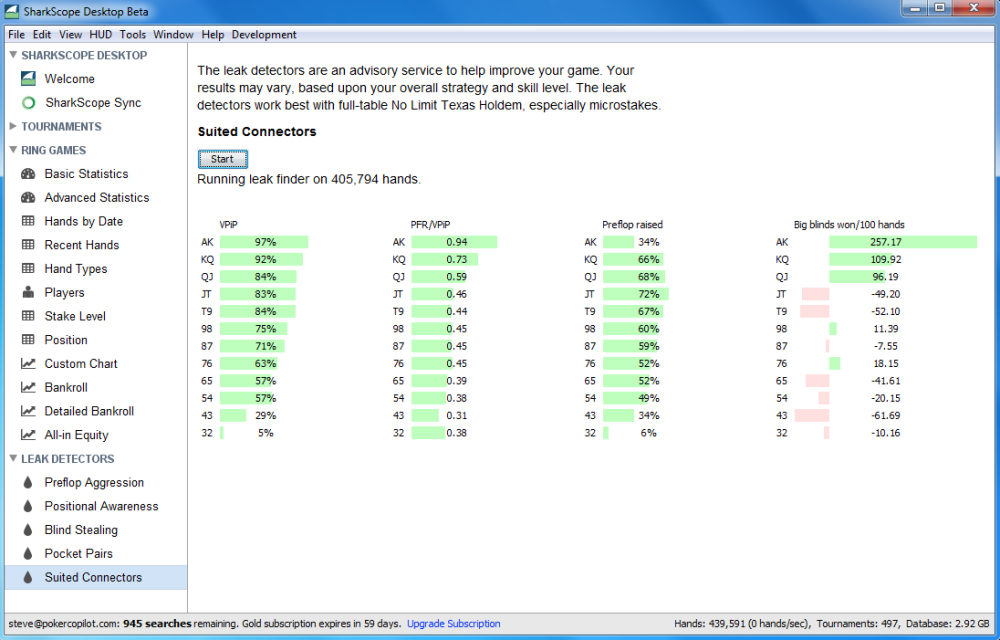
Task: Open SharkScope Sync
Action: click(93, 103)
